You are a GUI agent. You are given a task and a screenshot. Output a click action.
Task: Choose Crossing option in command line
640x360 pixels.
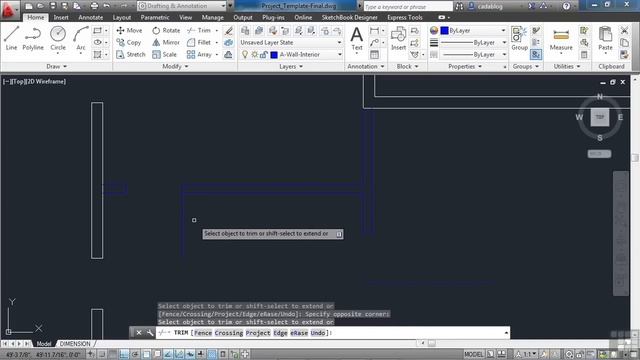[x=229, y=333]
